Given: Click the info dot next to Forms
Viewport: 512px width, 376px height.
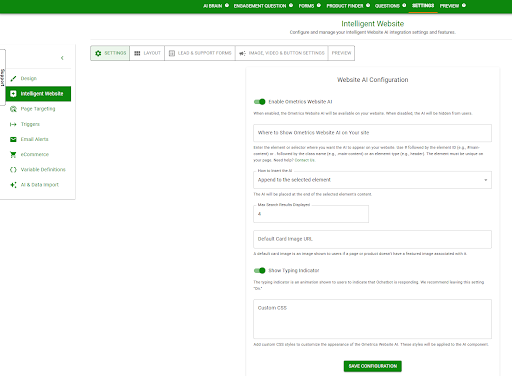Looking at the screenshot, I should pos(319,5).
